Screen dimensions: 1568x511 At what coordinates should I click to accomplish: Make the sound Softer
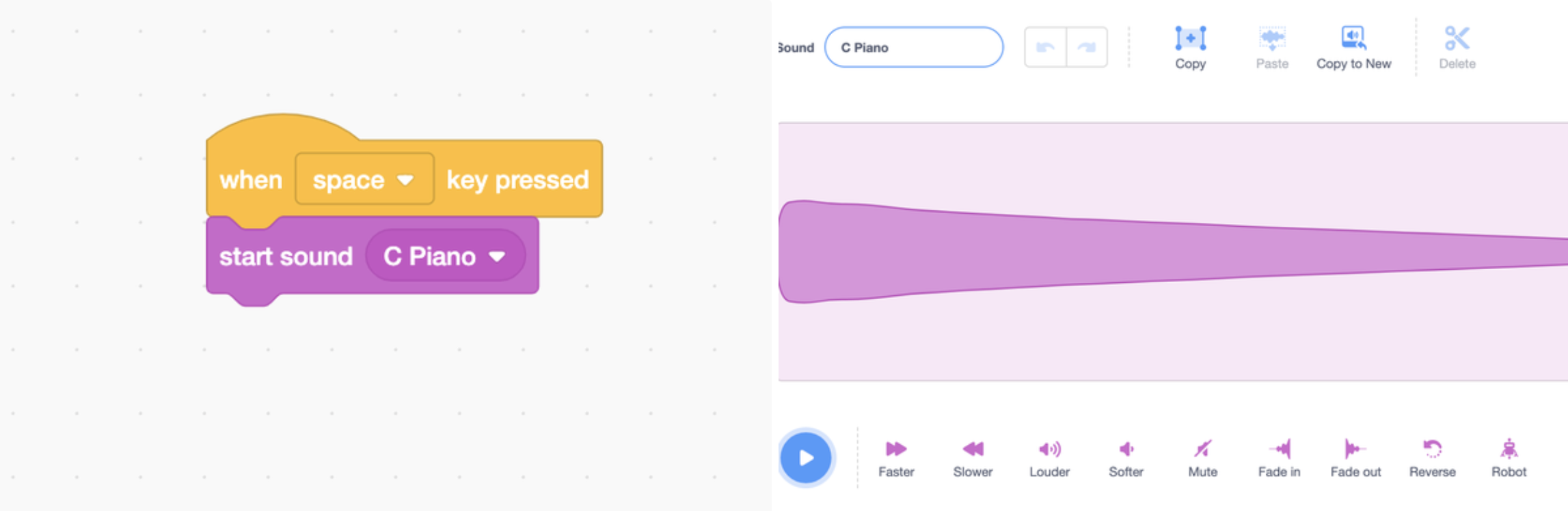coord(1126,449)
